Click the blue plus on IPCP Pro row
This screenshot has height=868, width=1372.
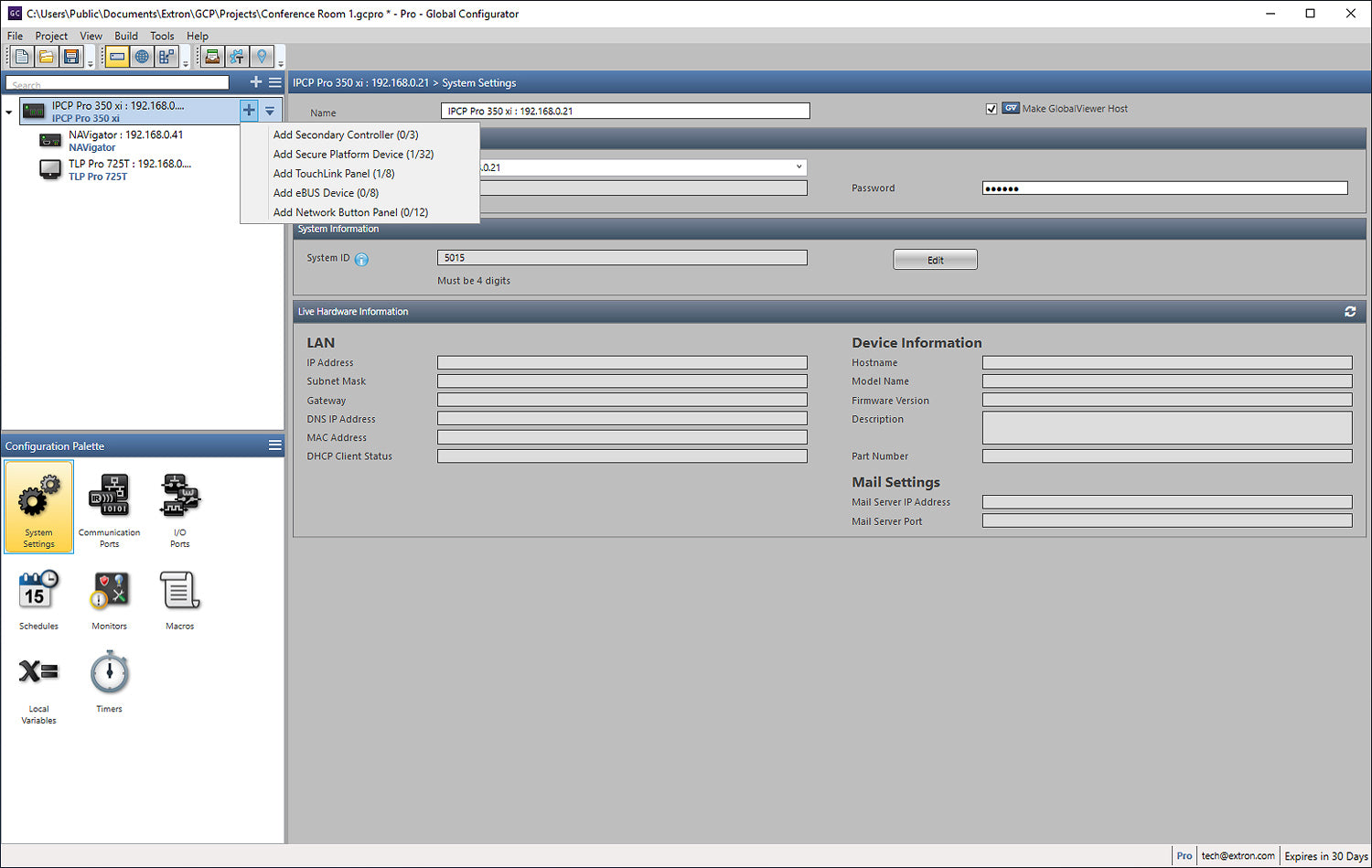(249, 111)
